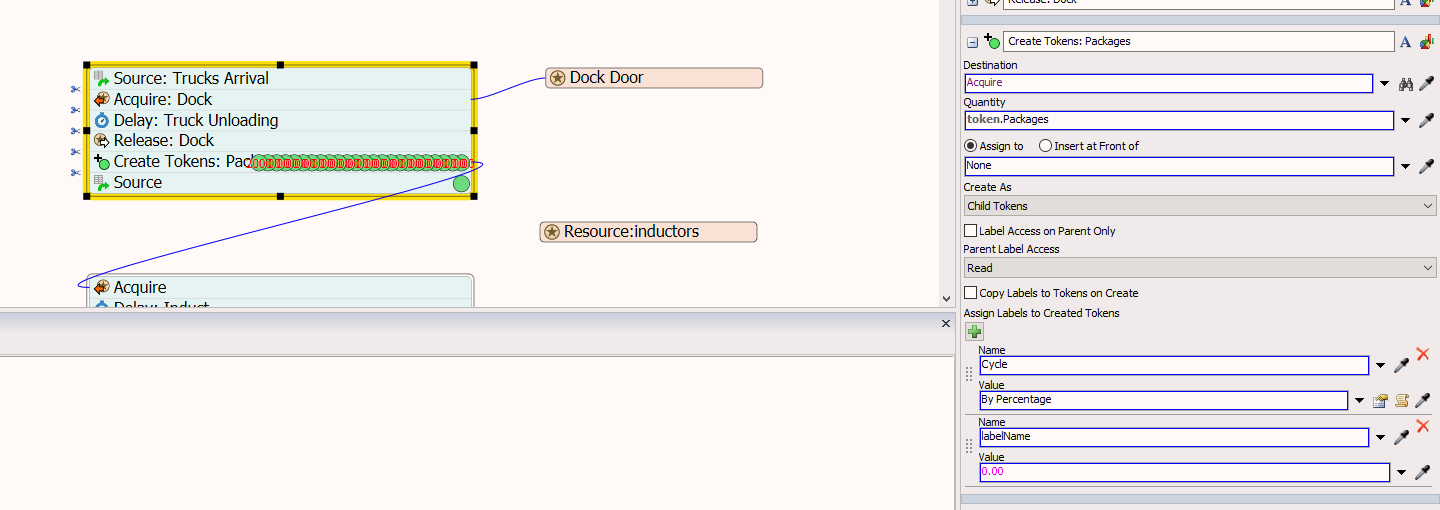Click the labelName value field showing 0.00
The height and width of the screenshot is (510, 1440).
pyautogui.click(x=1184, y=472)
